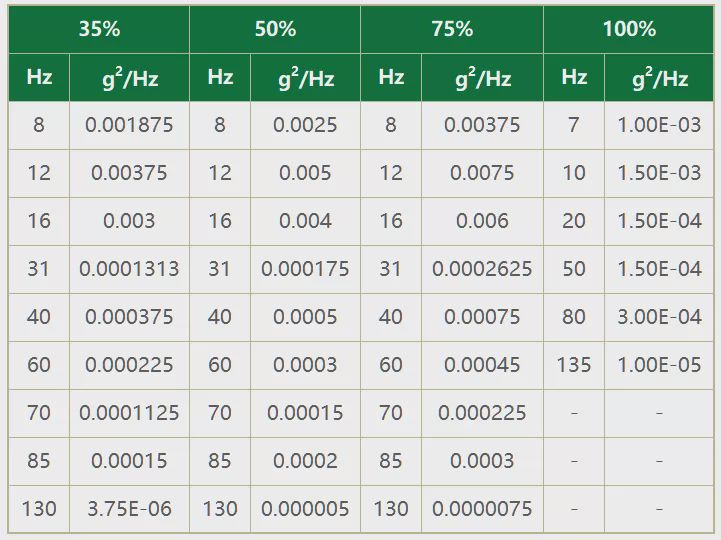Select the 1.00E-05 cell
The width and height of the screenshot is (721, 540).
tap(659, 365)
